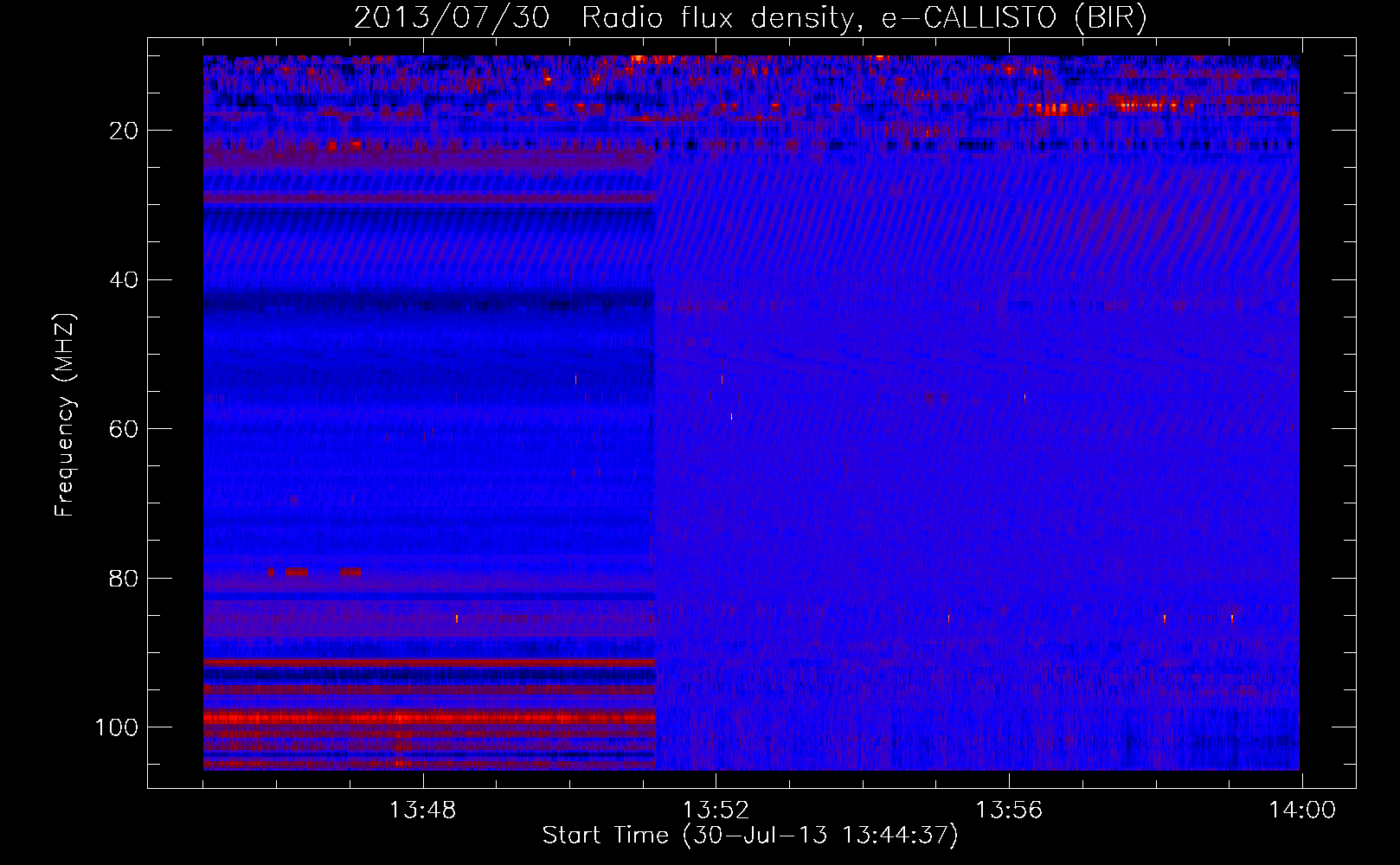Screen dimensions: 1400x865
Task: Click the '60' frequency tick label
Action: coord(125,429)
